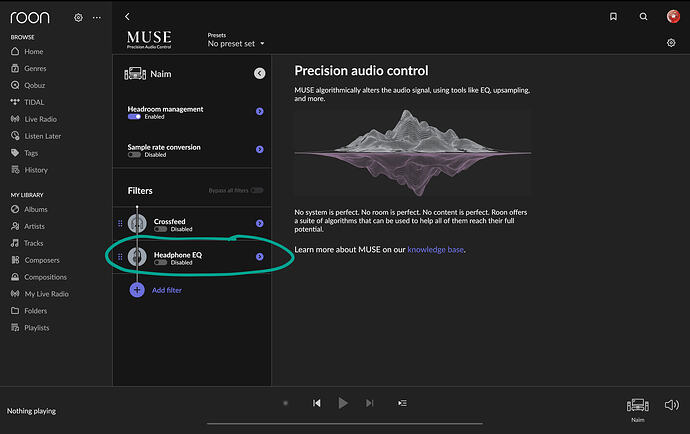Open Playlists in My Library
This screenshot has width=690, height=434.
30,327
